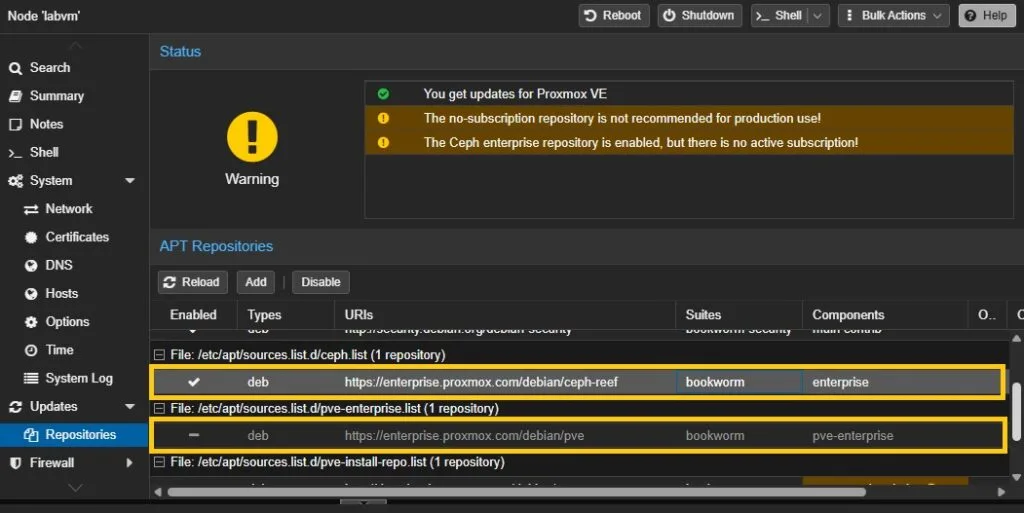Sort by the URIs column header
This screenshot has width=1024, height=513.
(x=505, y=315)
